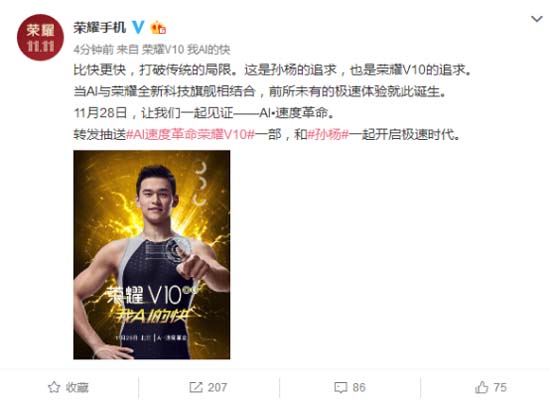Click the blue V verified badge
Viewport: 550px width, 400px height.
[x=138, y=27]
